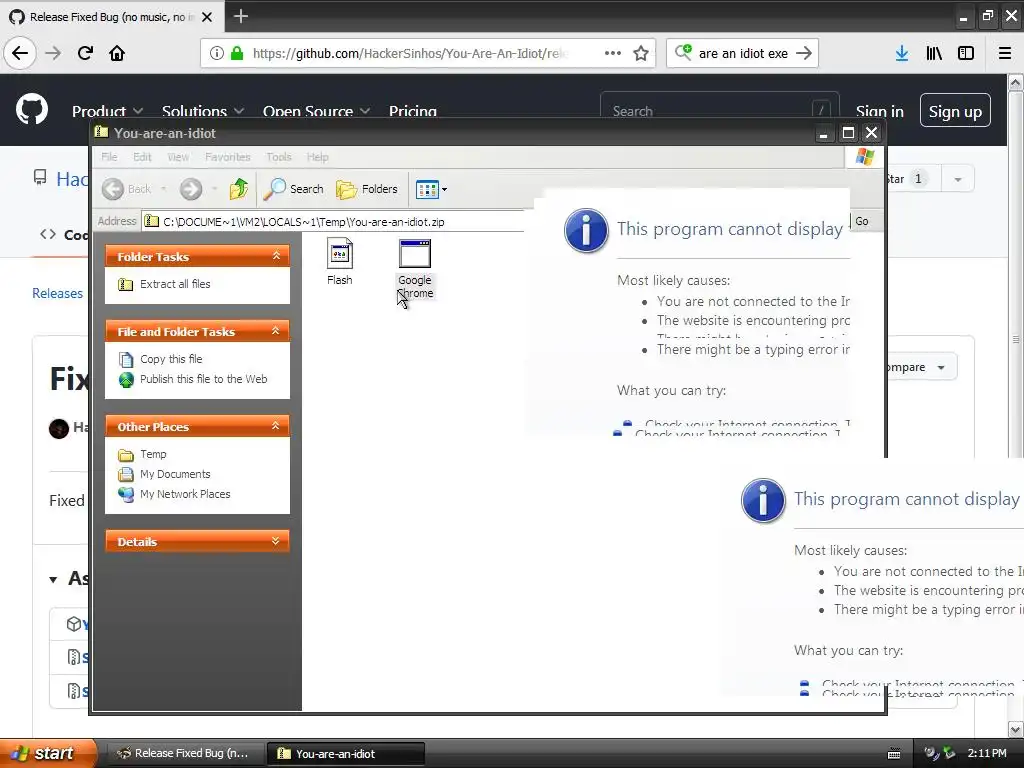This screenshot has height=768, width=1024.
Task: Open Firefox hamburger menu
Action: click(x=1005, y=53)
